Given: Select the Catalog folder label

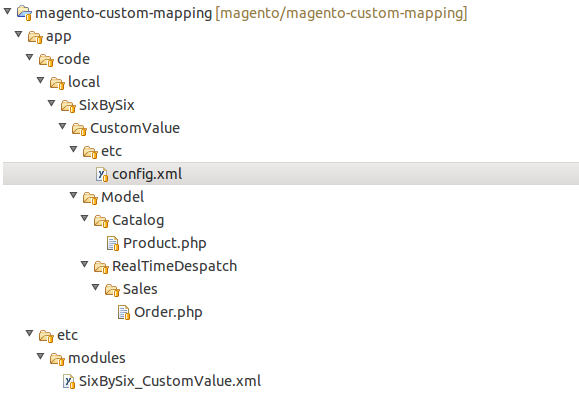Looking at the screenshot, I should (x=138, y=221).
